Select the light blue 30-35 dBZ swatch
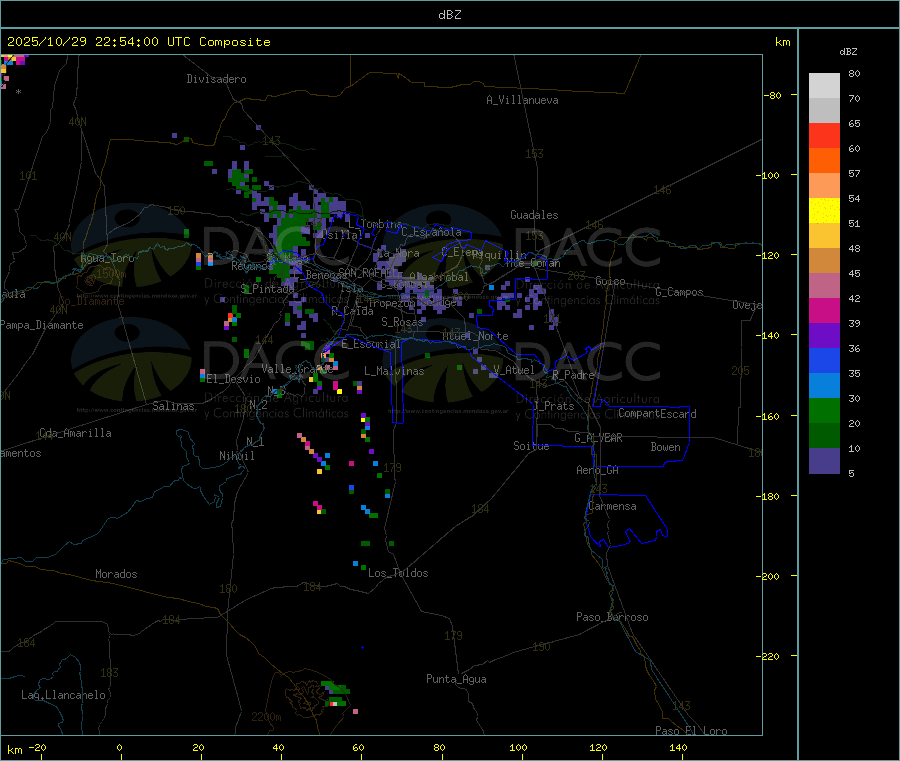Image resolution: width=900 pixels, height=761 pixels. pyautogui.click(x=824, y=386)
